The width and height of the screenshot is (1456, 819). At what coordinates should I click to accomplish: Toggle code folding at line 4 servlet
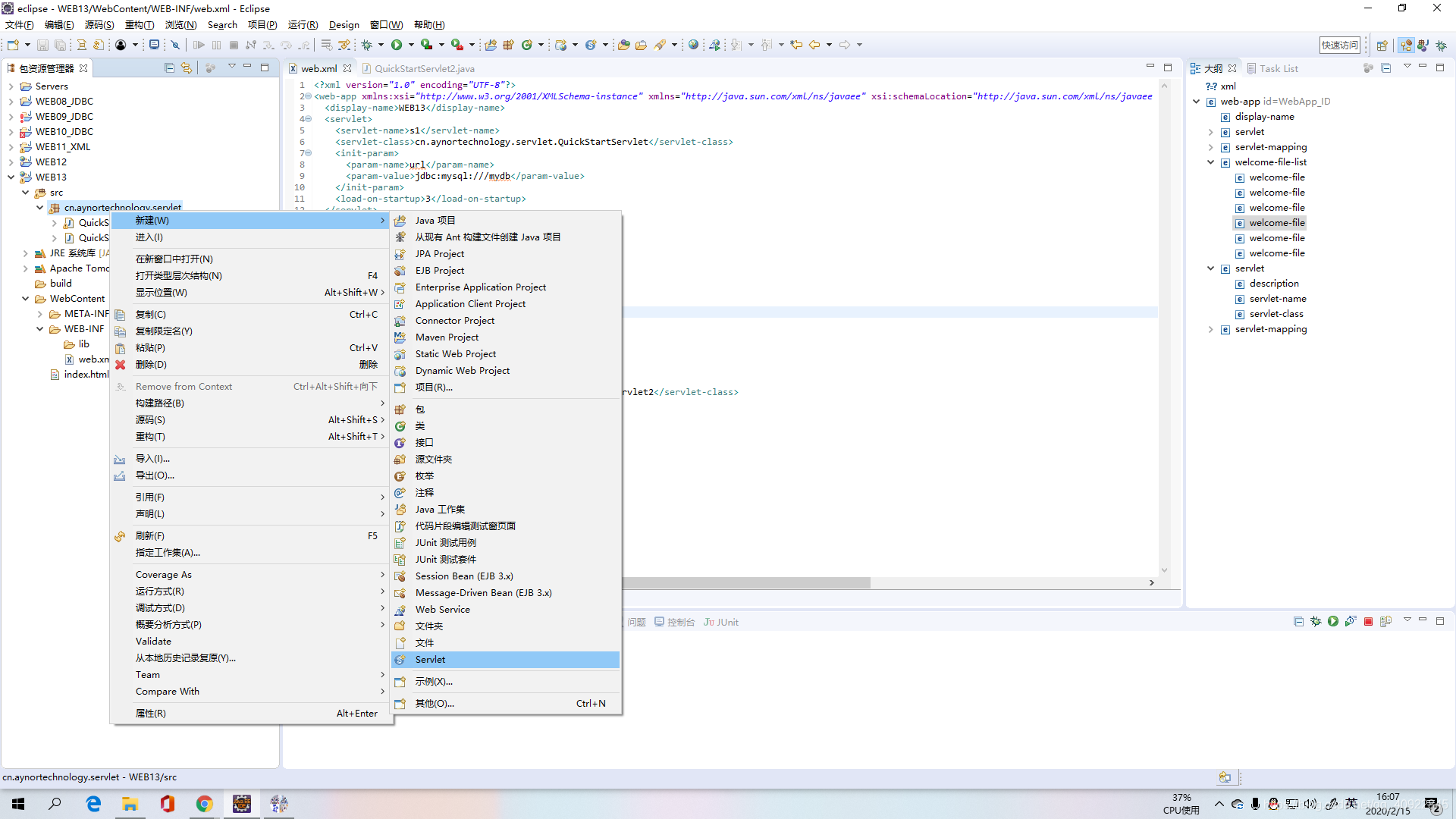click(308, 119)
